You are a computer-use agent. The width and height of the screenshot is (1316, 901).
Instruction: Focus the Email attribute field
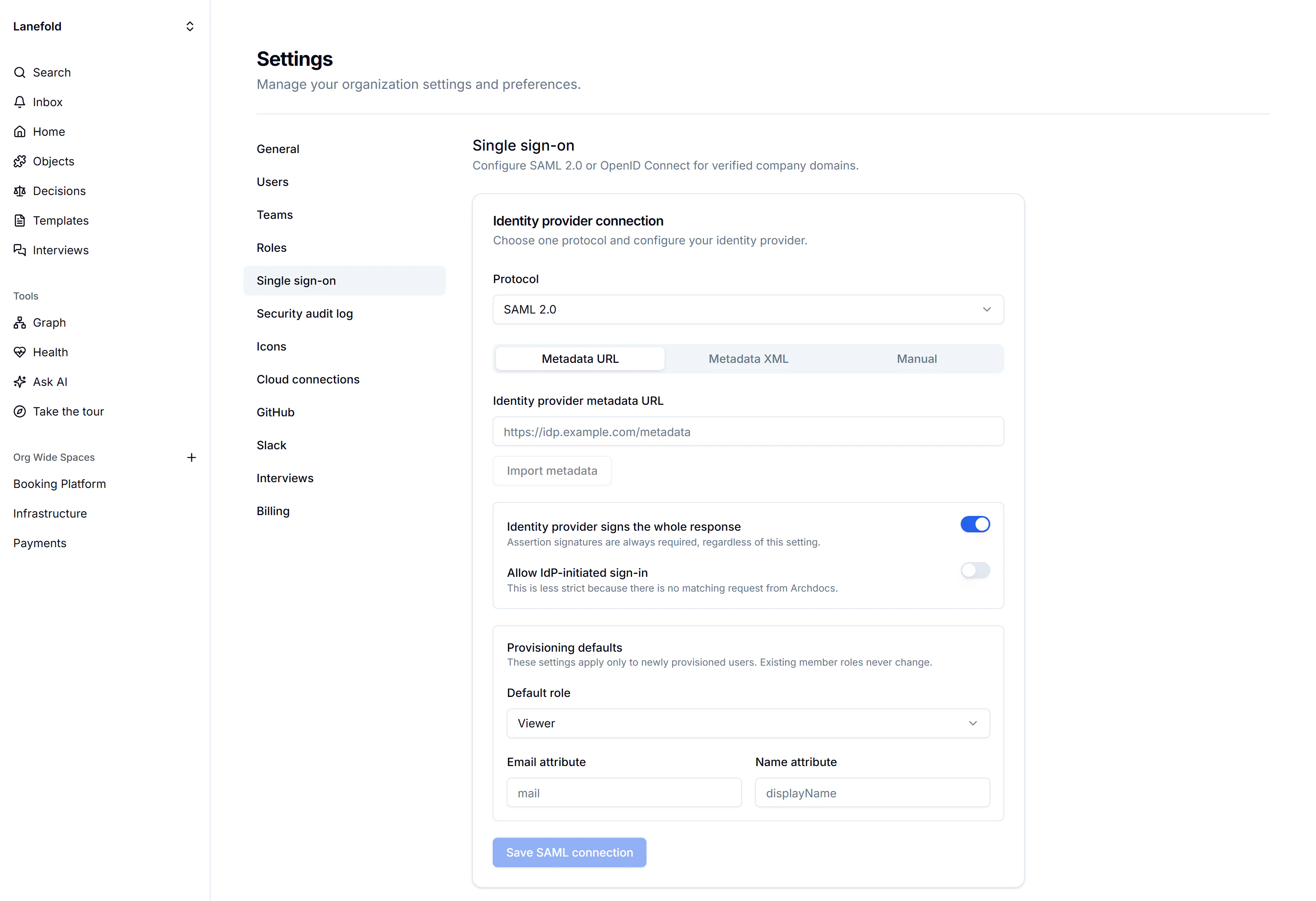pyautogui.click(x=623, y=793)
